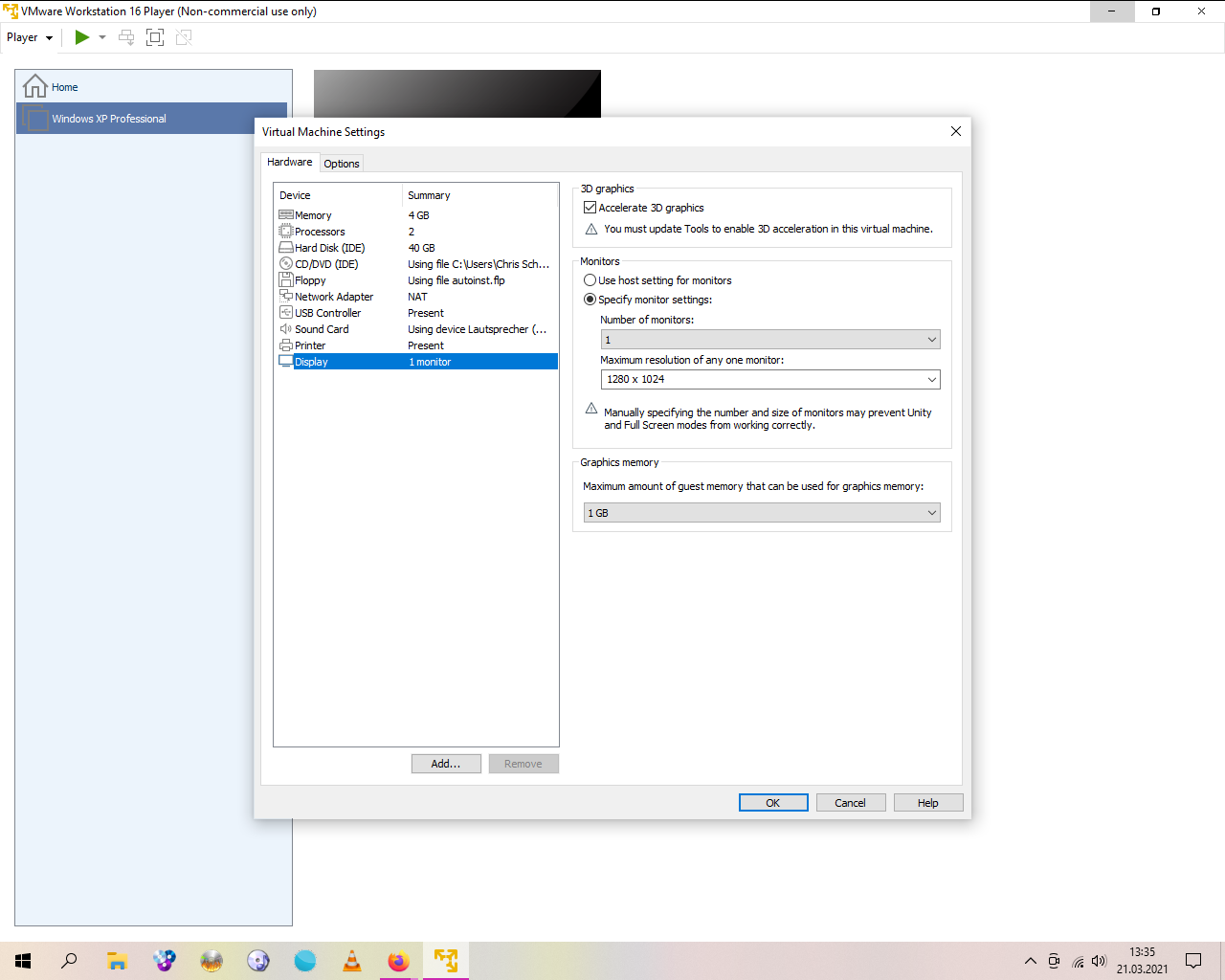Screen dimensions: 1225x980
Task: Click the Summary column header
Action: [479, 195]
